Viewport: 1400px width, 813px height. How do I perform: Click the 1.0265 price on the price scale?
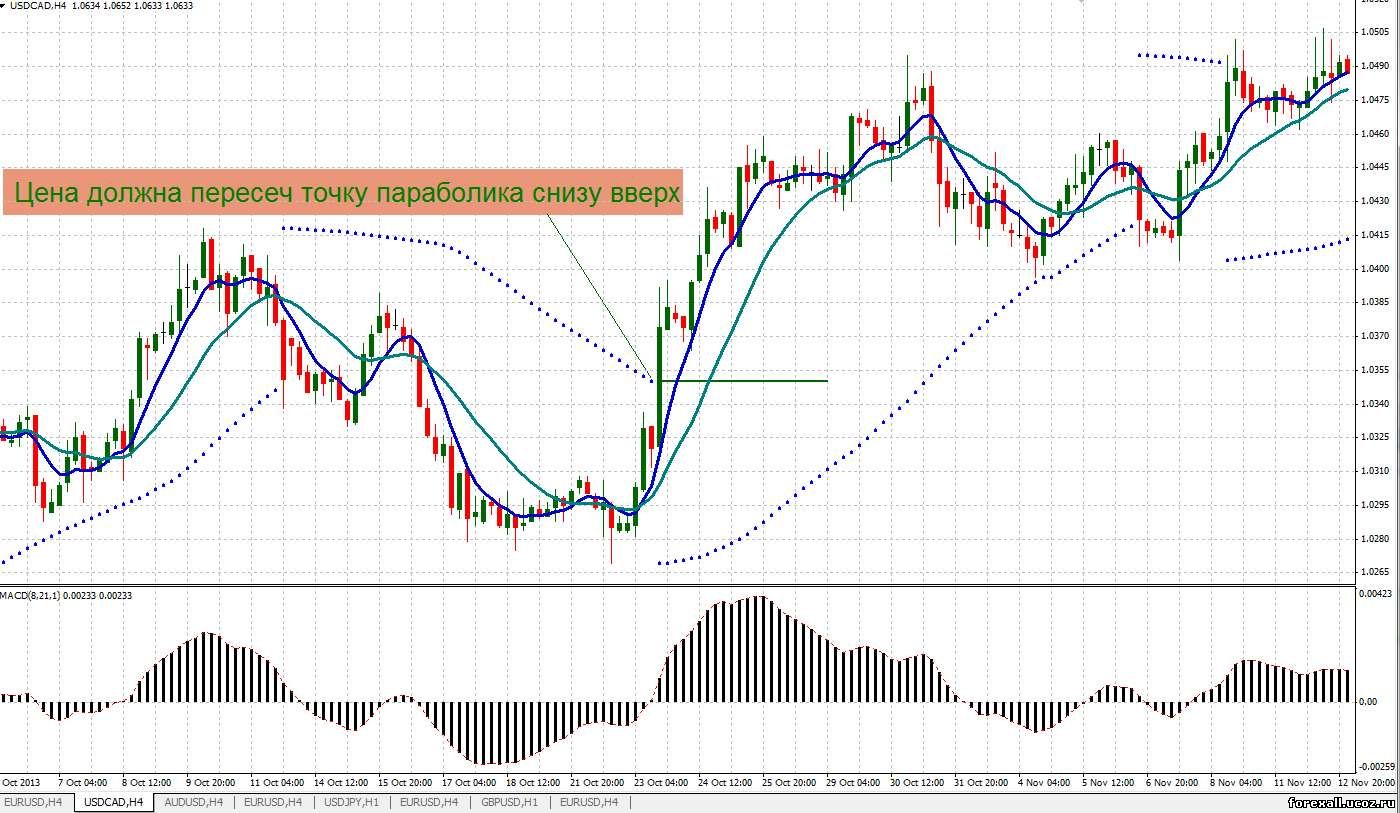[x=1376, y=573]
